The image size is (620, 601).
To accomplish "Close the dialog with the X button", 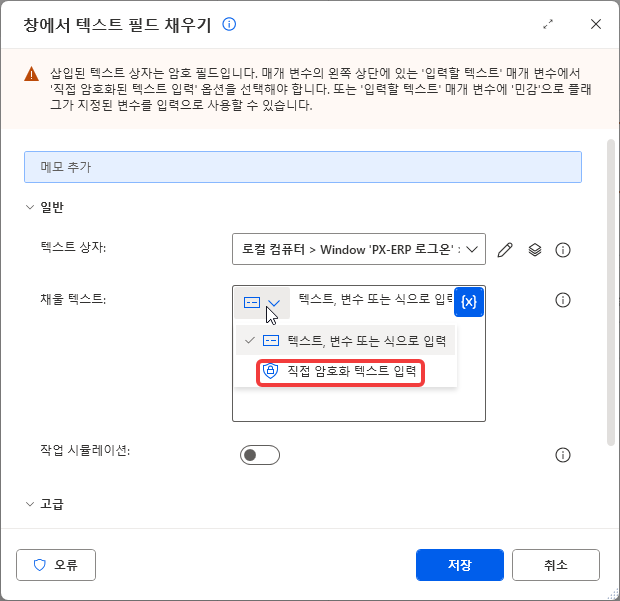I will [596, 24].
